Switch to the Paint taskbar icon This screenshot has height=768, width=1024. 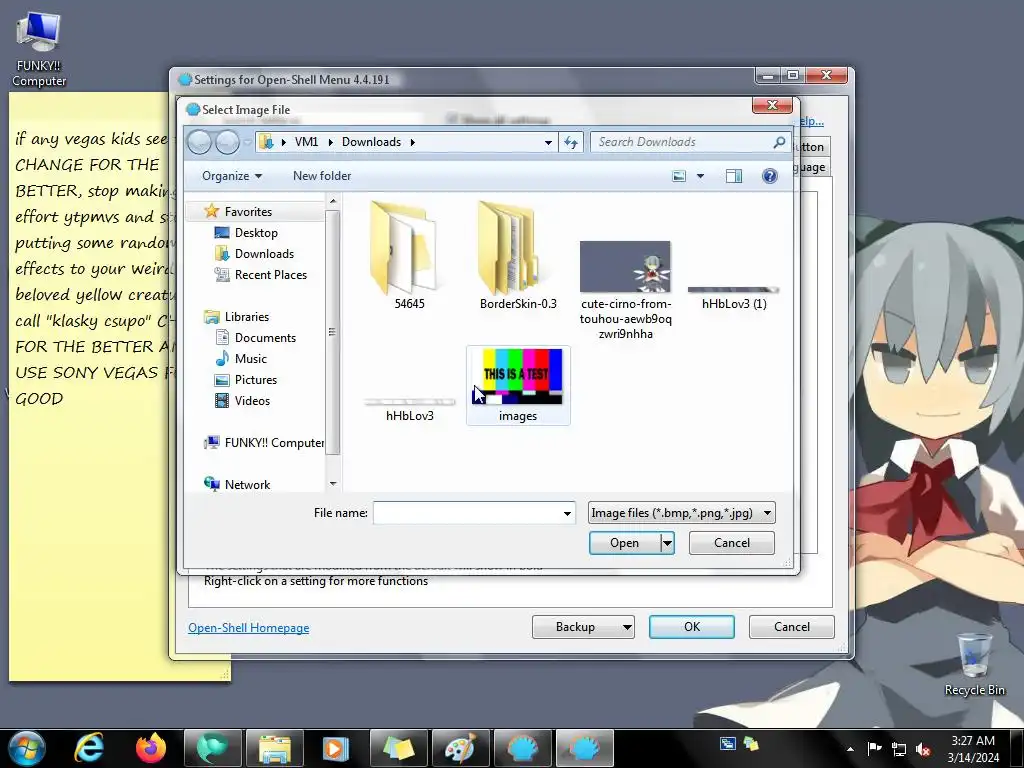click(x=460, y=748)
